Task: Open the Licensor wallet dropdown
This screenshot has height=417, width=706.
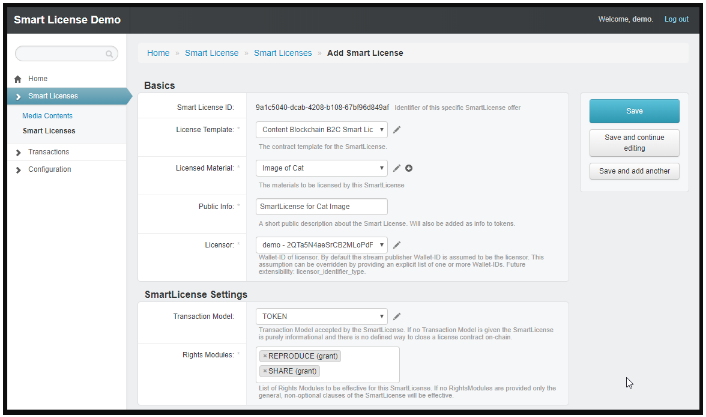Action: coord(321,245)
